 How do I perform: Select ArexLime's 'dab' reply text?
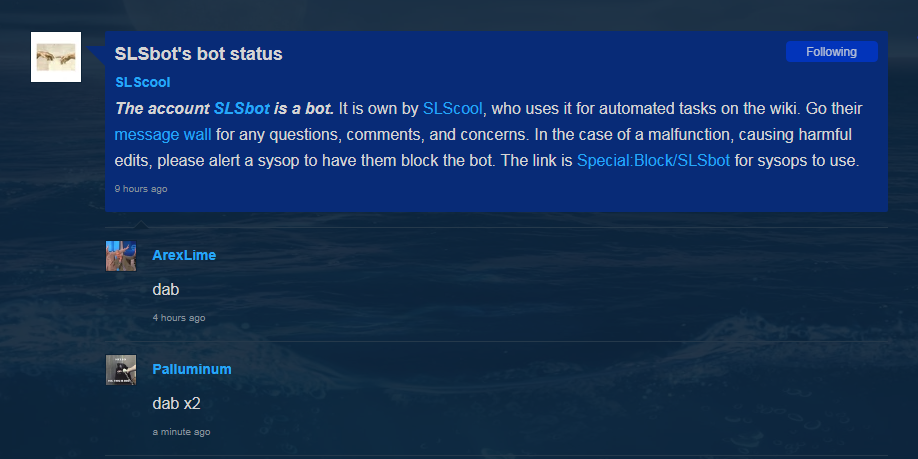(166, 289)
